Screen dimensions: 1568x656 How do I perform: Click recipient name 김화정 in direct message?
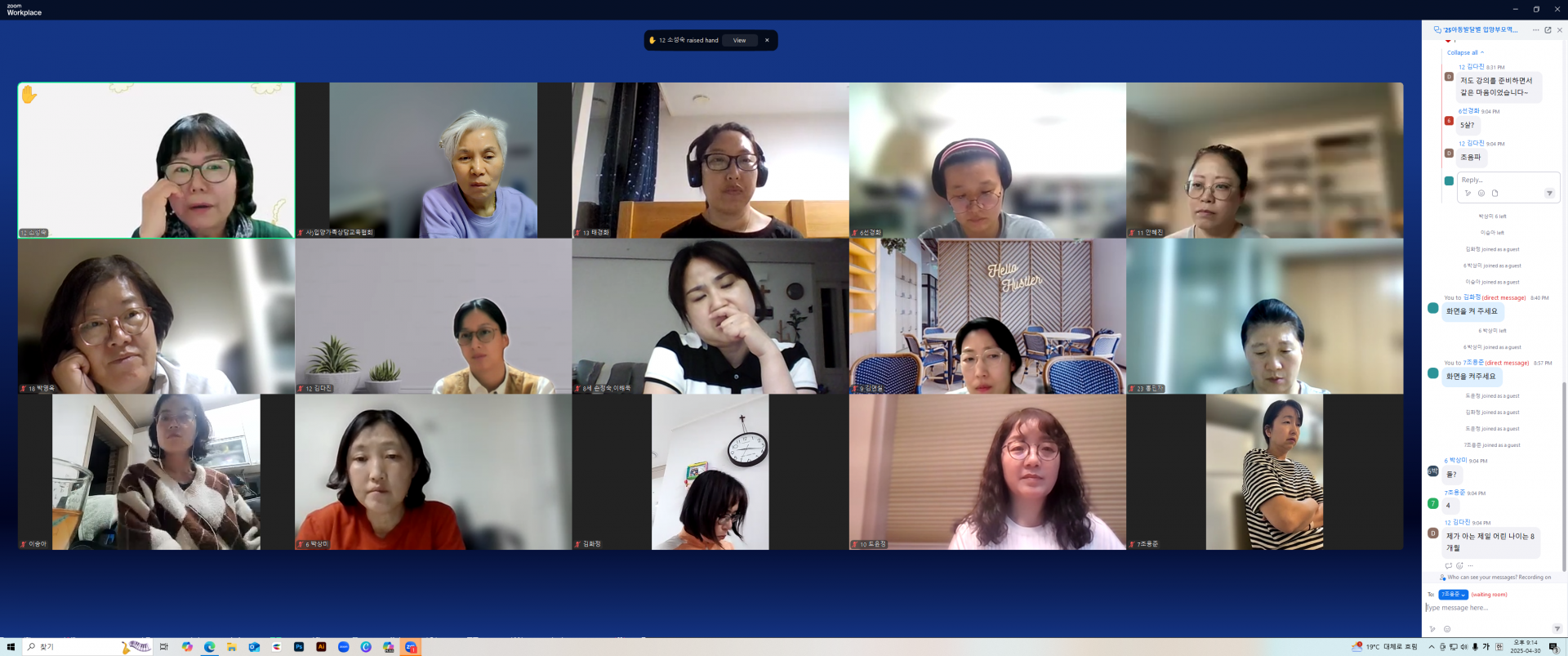(x=1472, y=297)
